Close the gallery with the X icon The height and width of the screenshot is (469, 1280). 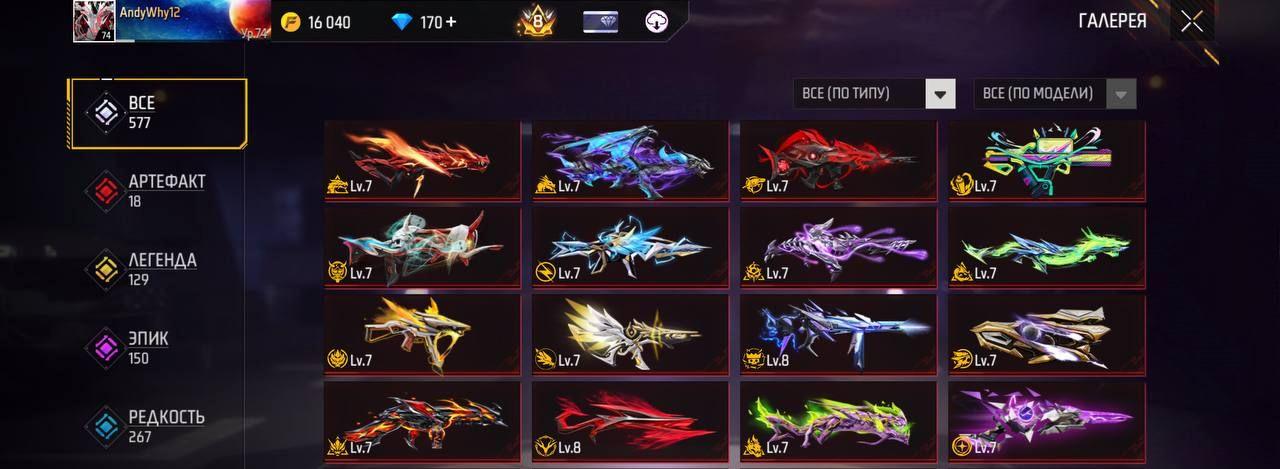click(1191, 21)
